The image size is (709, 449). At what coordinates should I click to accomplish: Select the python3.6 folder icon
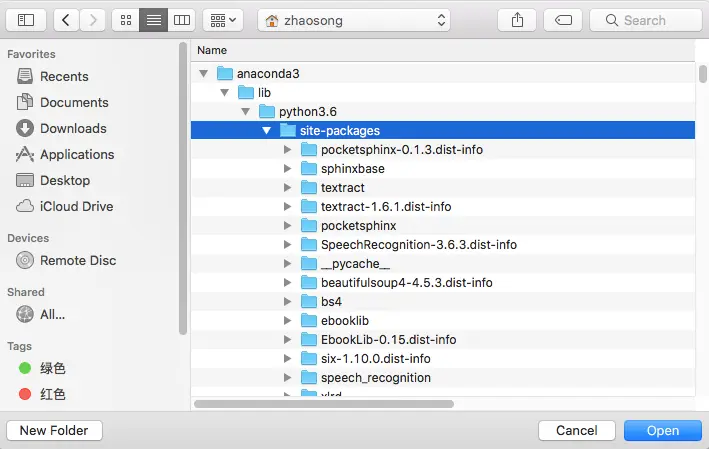click(267, 111)
